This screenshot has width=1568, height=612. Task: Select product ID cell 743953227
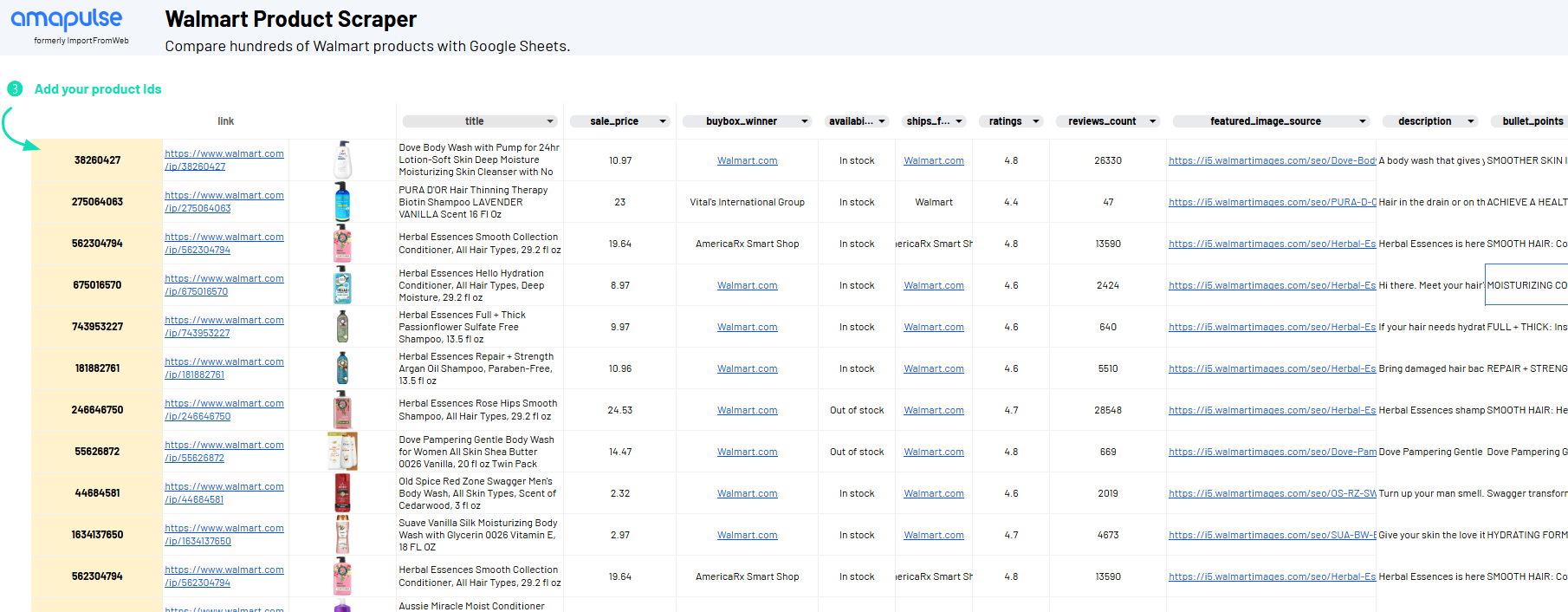(x=97, y=327)
